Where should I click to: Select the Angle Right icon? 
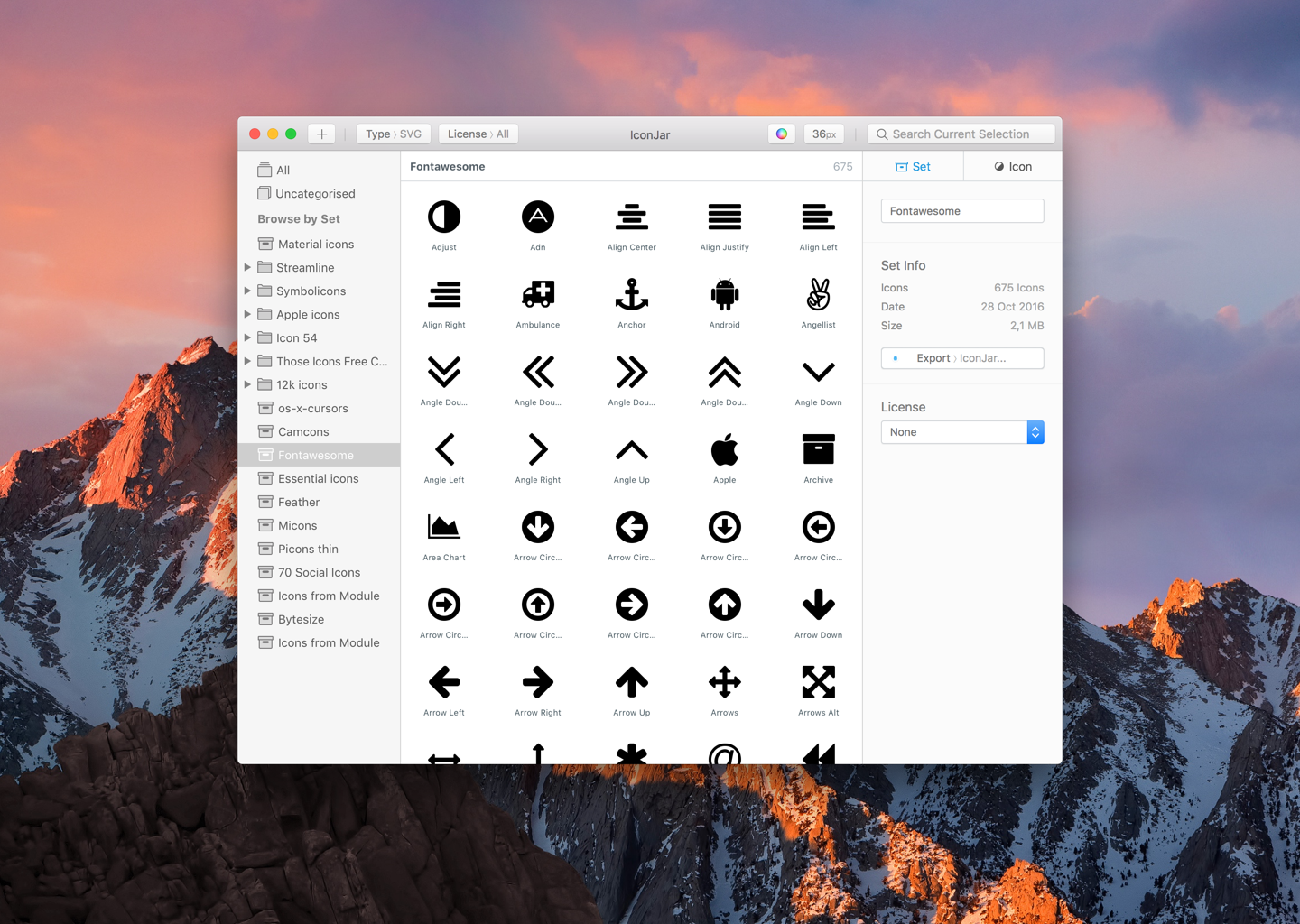pos(538,450)
